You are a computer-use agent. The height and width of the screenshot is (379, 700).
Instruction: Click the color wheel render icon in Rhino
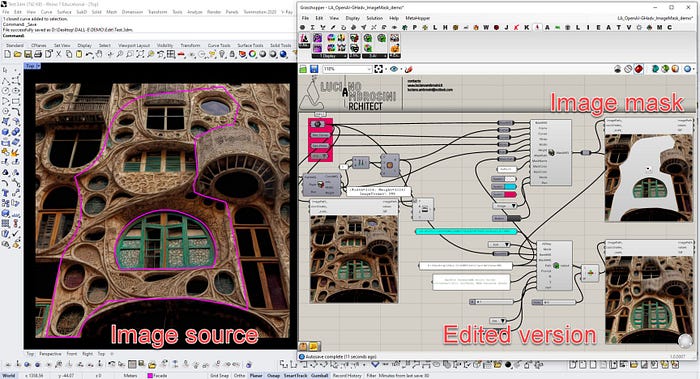point(253,54)
